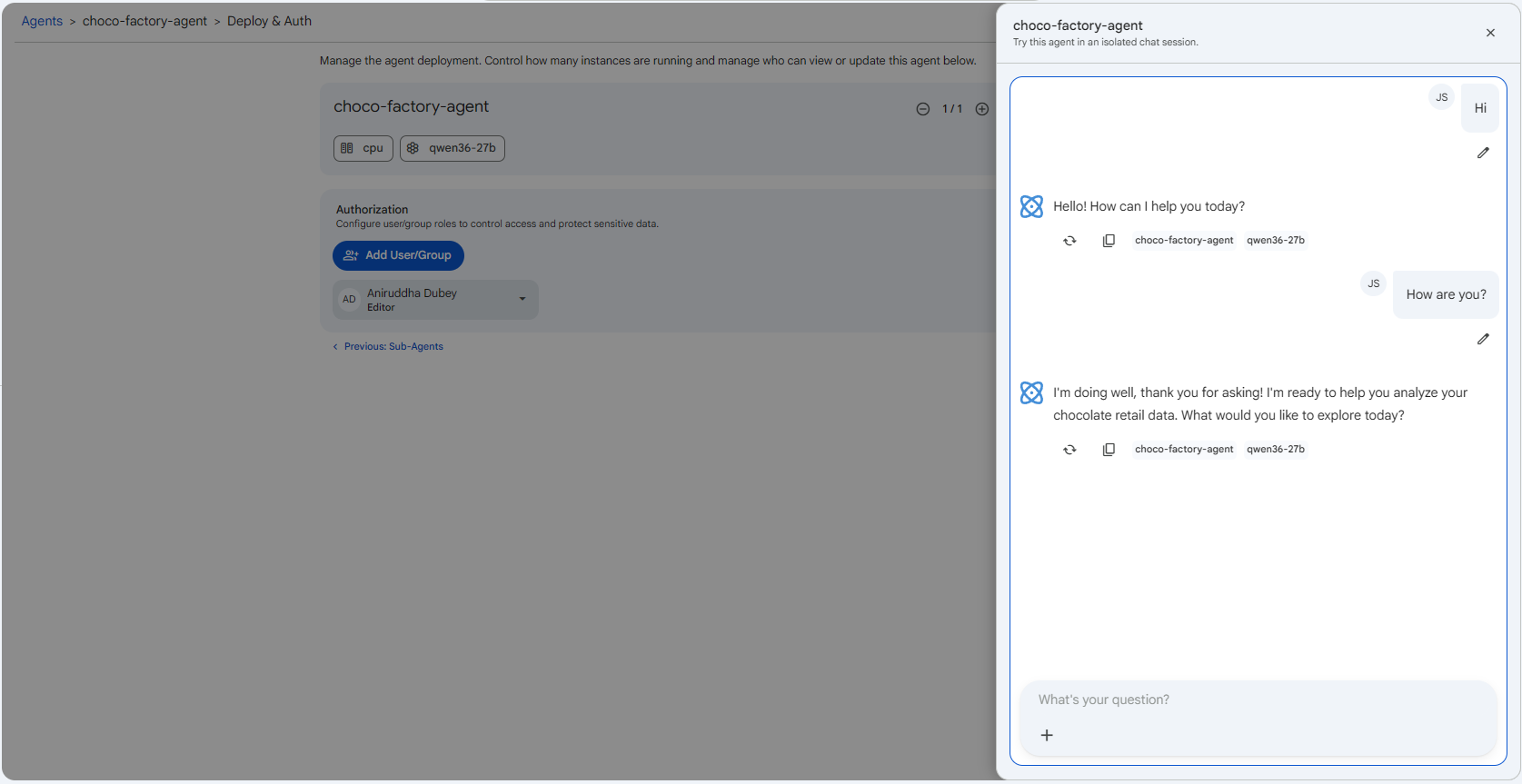
Task: Click the plus attachment icon in chat input
Action: (1047, 735)
